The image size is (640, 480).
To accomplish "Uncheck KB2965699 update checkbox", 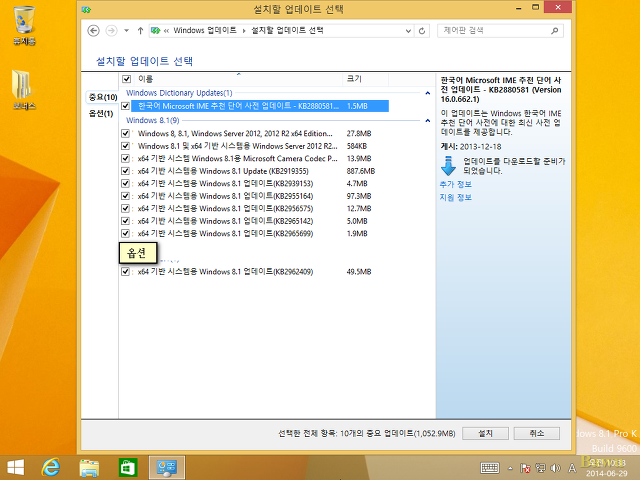I will [125, 234].
